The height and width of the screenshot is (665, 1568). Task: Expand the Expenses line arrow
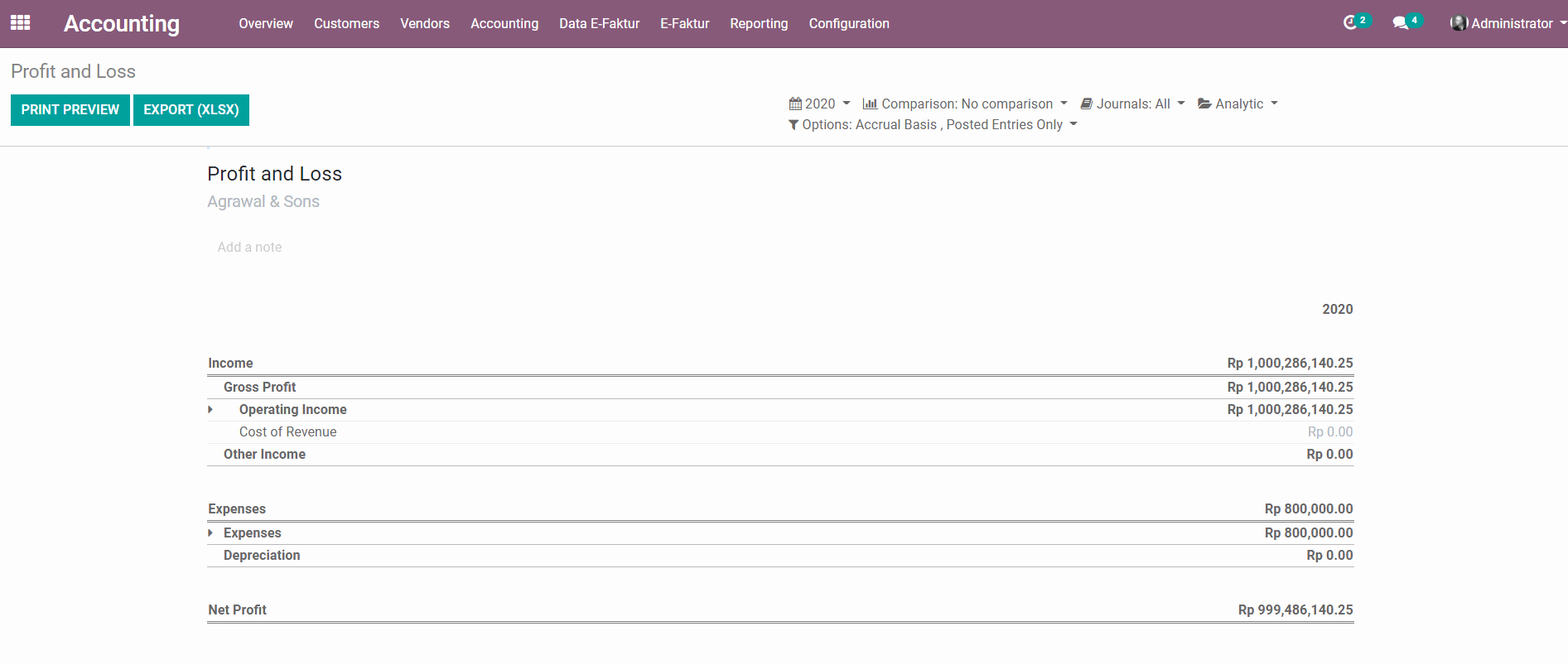210,532
